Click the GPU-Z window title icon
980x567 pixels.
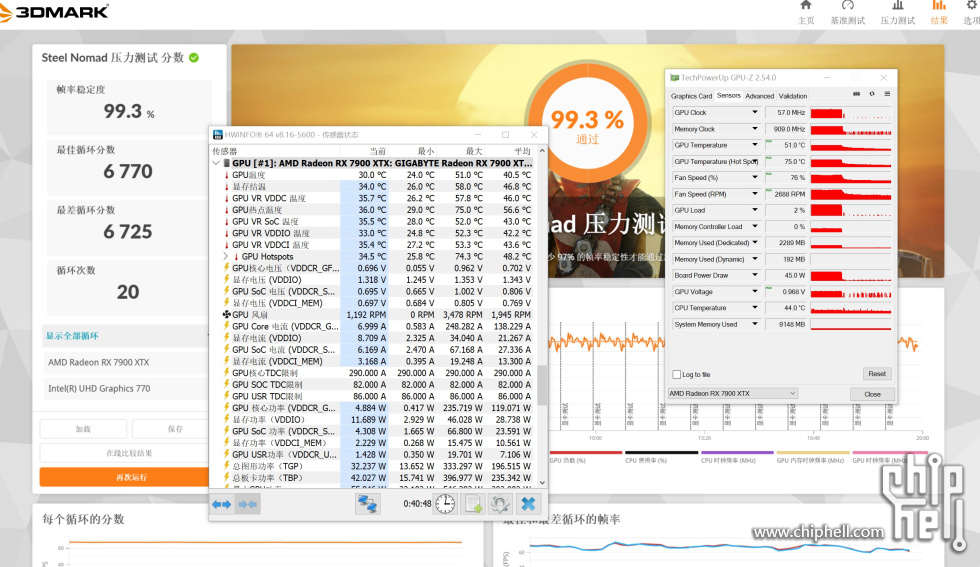674,78
